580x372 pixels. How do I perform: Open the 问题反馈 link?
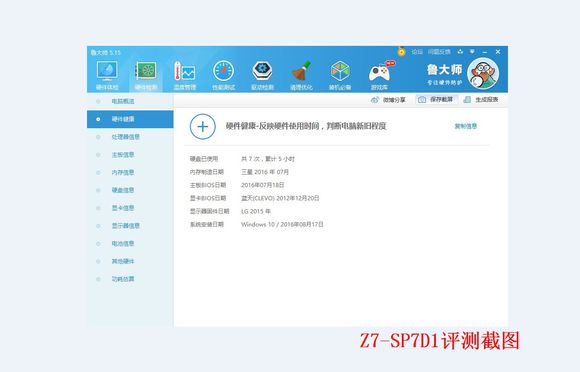coord(439,52)
